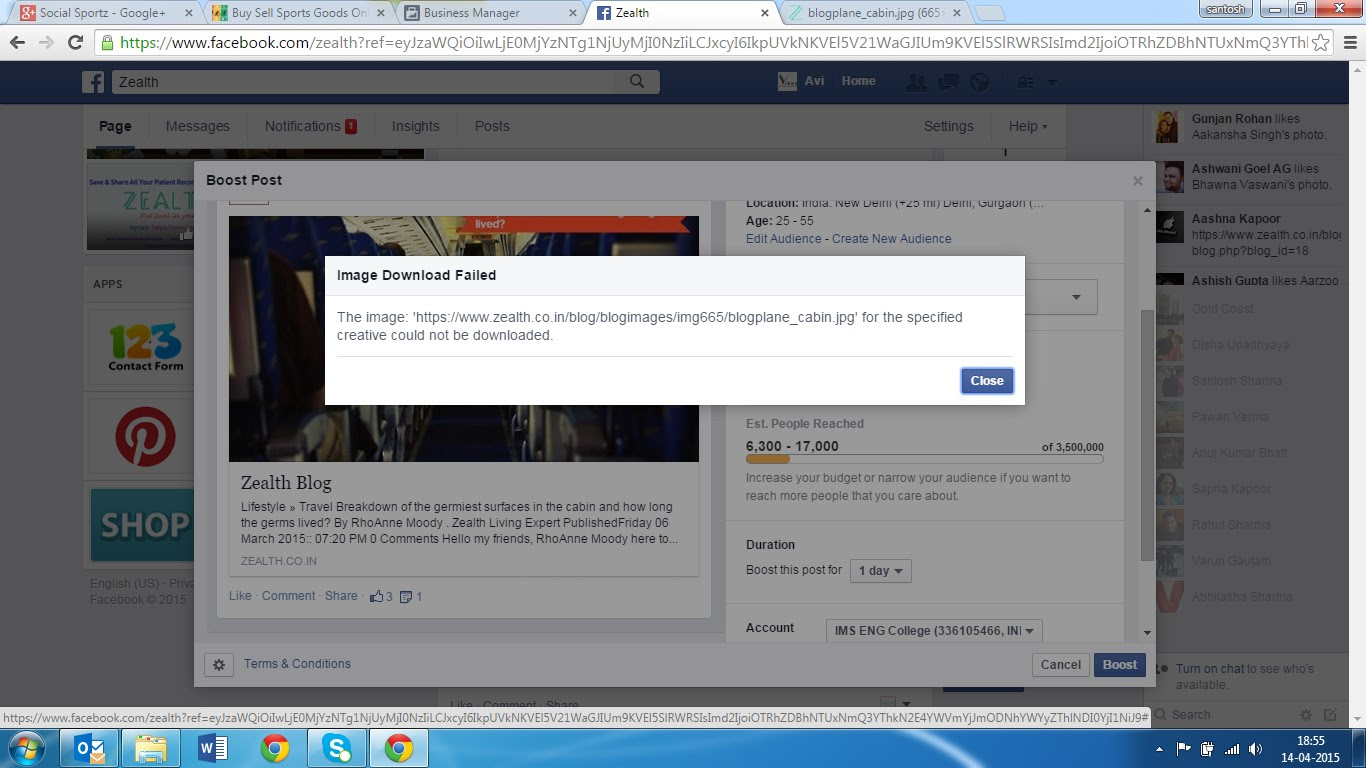1366x768 pixels.
Task: Open the globe notifications icon
Action: coord(980,82)
